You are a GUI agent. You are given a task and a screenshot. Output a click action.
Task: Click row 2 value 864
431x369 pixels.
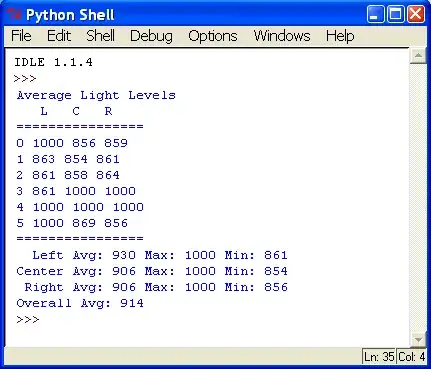click(x=108, y=175)
